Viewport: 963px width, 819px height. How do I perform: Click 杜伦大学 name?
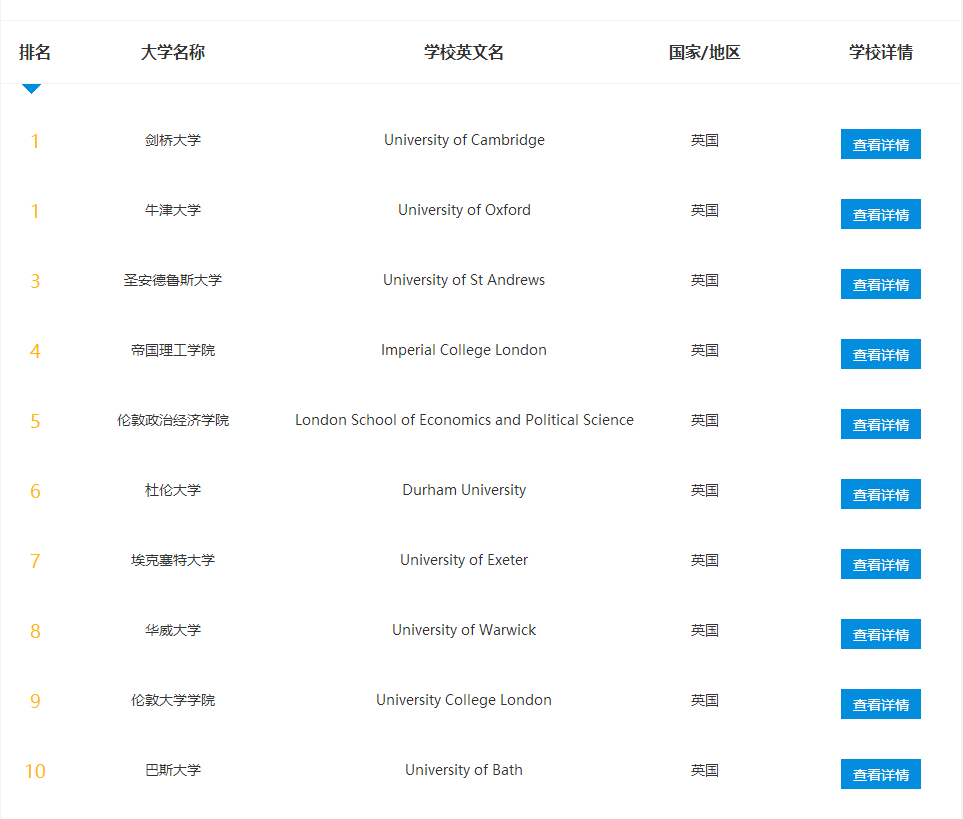point(173,491)
